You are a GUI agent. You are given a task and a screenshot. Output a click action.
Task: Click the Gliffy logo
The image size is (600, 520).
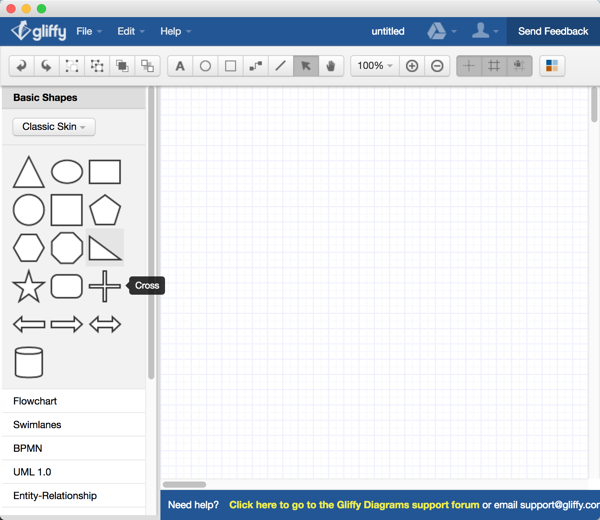click(38, 31)
